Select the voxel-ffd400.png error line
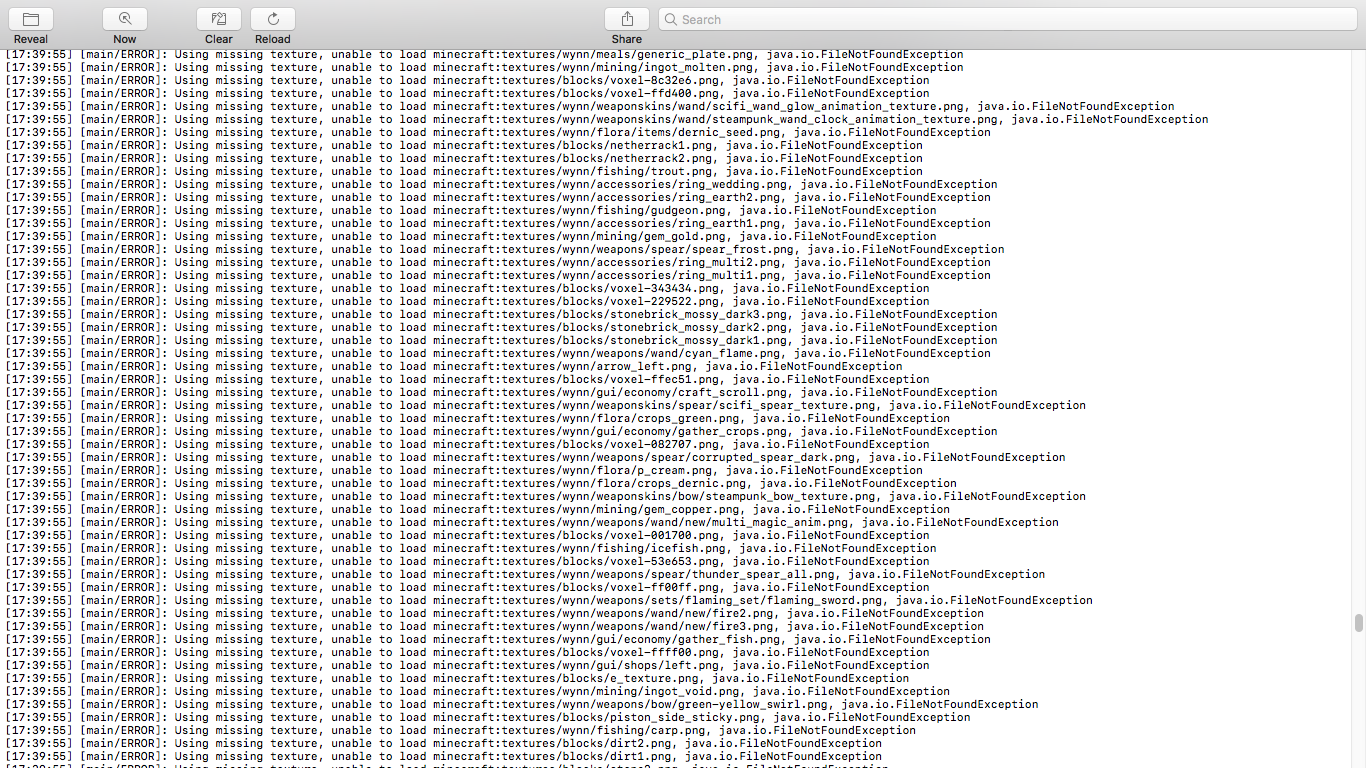The image size is (1366, 768). [x=467, y=94]
